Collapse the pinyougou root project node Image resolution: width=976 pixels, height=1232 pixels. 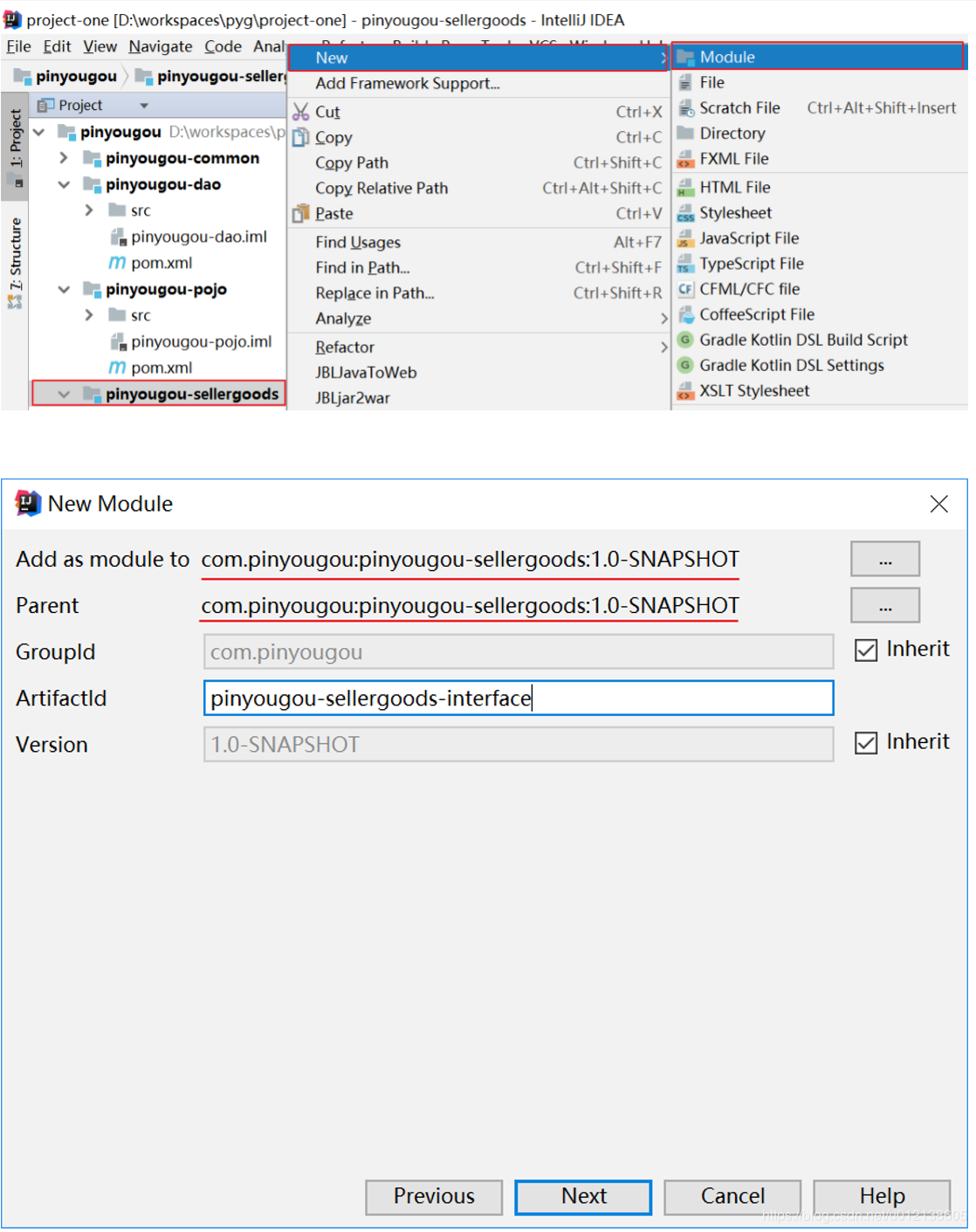coord(39,132)
